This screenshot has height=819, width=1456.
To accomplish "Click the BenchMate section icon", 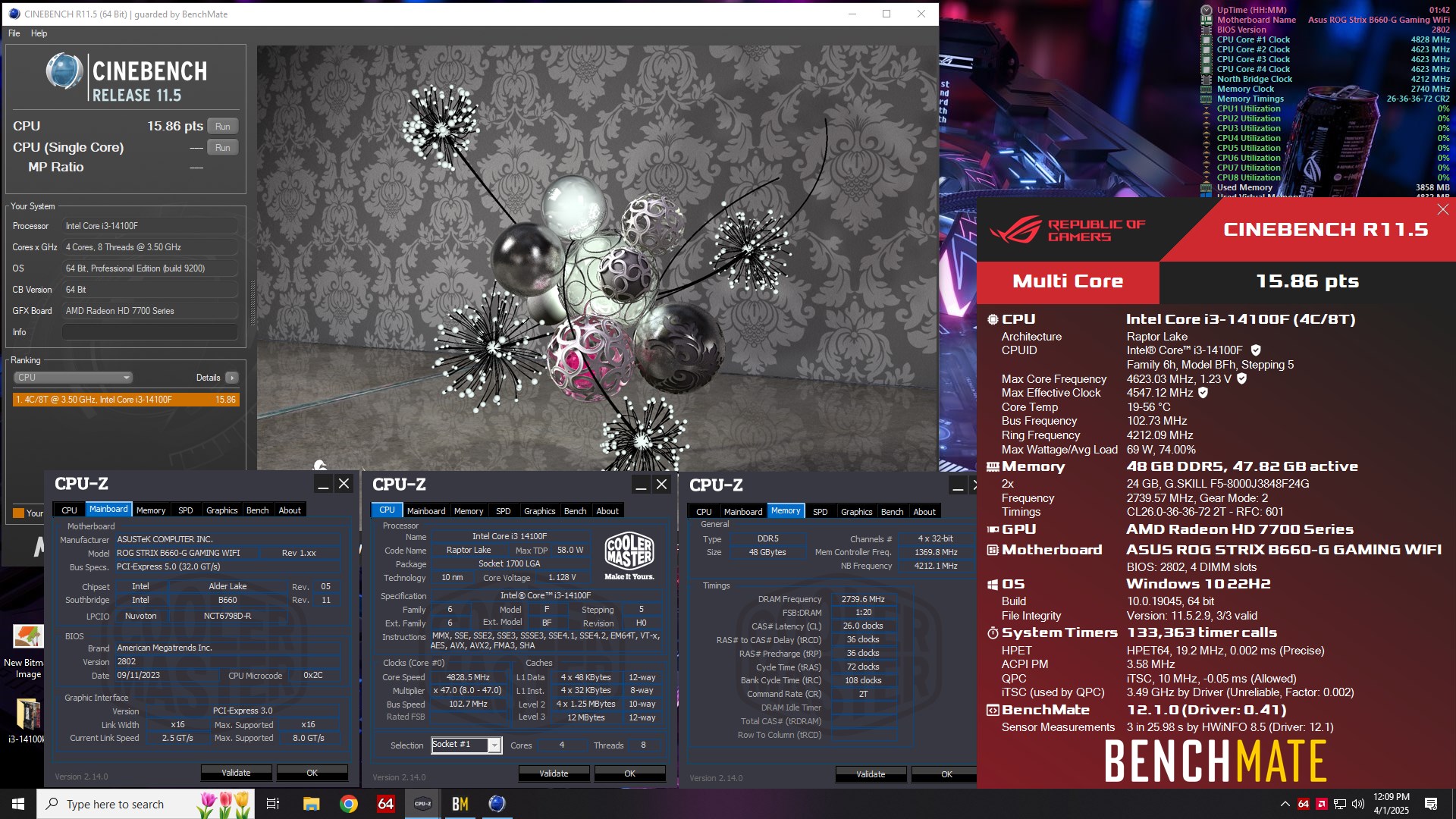I will point(993,711).
